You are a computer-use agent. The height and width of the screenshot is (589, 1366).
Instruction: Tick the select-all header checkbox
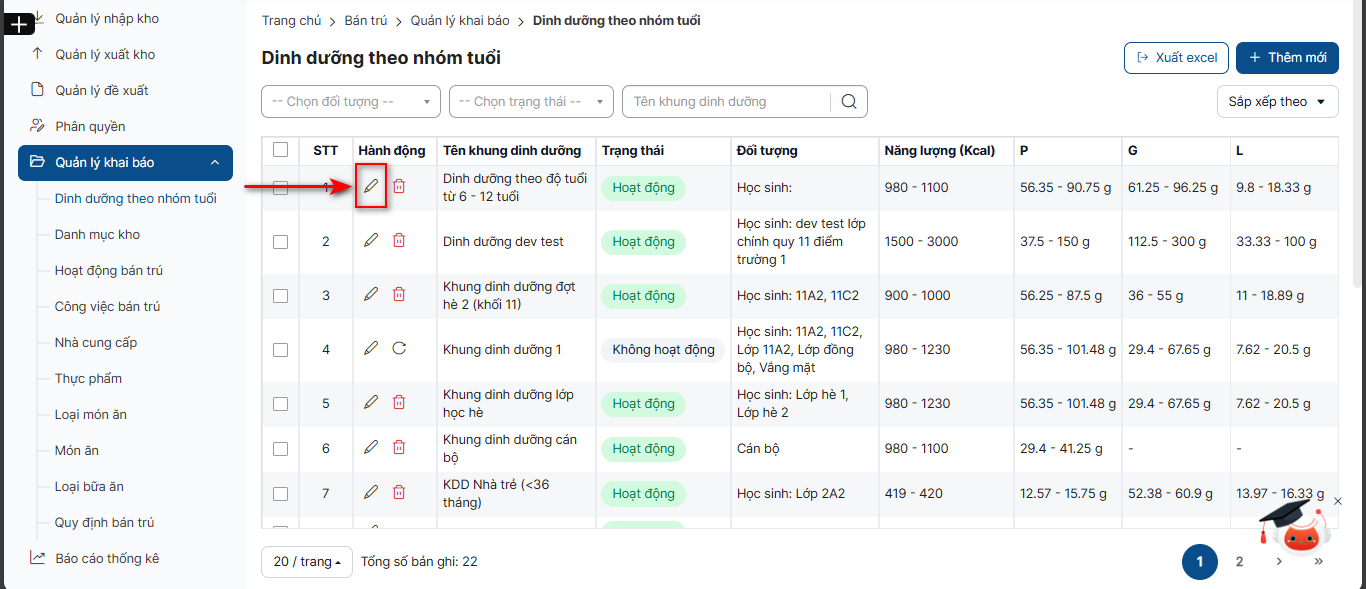click(280, 150)
